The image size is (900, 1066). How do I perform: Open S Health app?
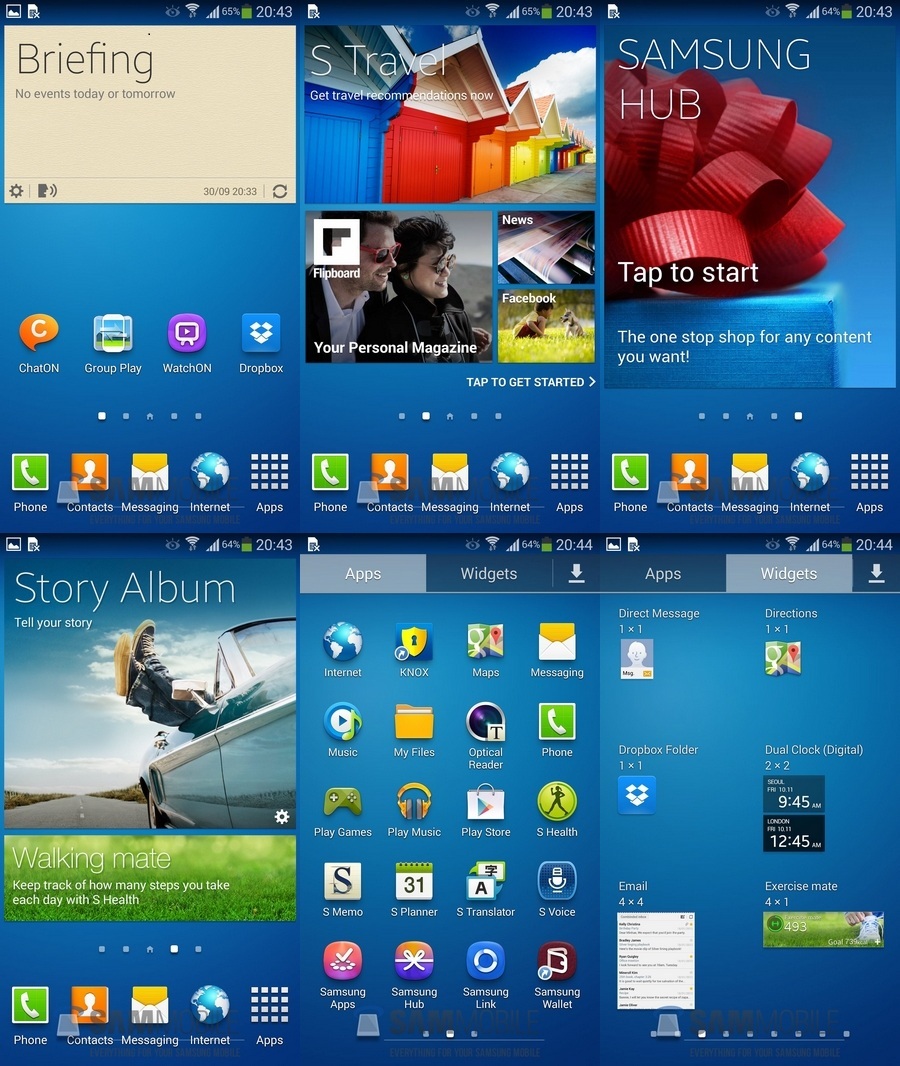[557, 802]
